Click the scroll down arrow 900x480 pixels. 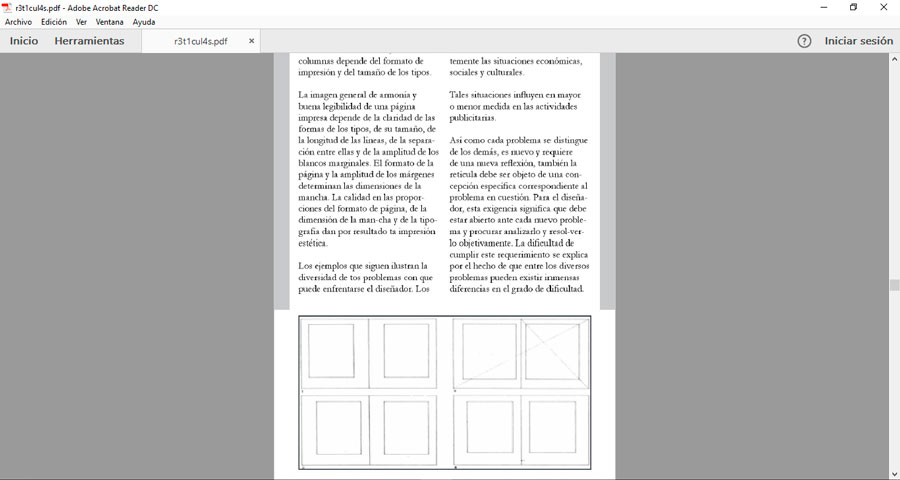click(x=894, y=473)
